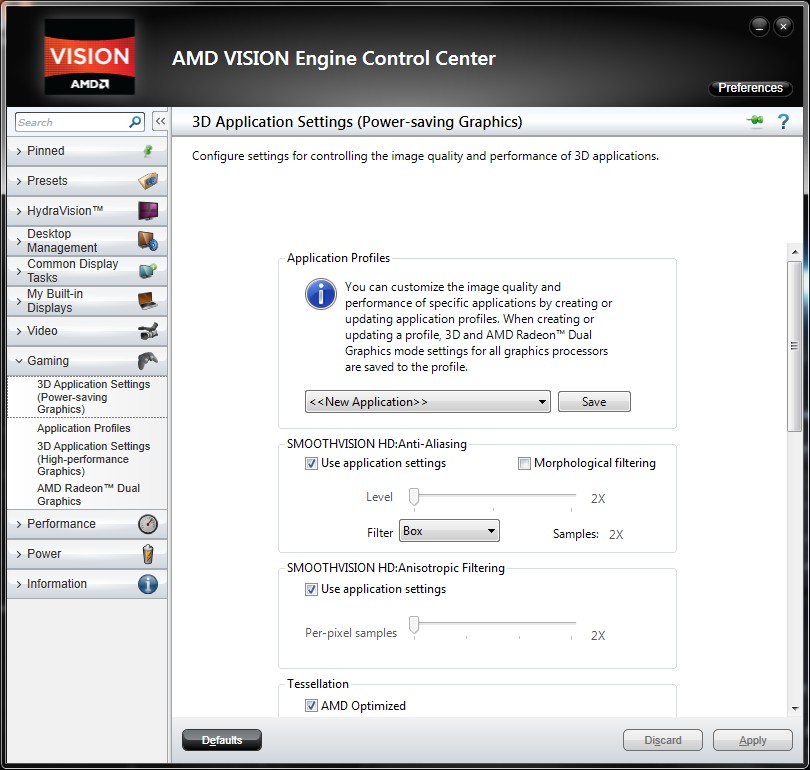Click the Save profile button

(594, 402)
